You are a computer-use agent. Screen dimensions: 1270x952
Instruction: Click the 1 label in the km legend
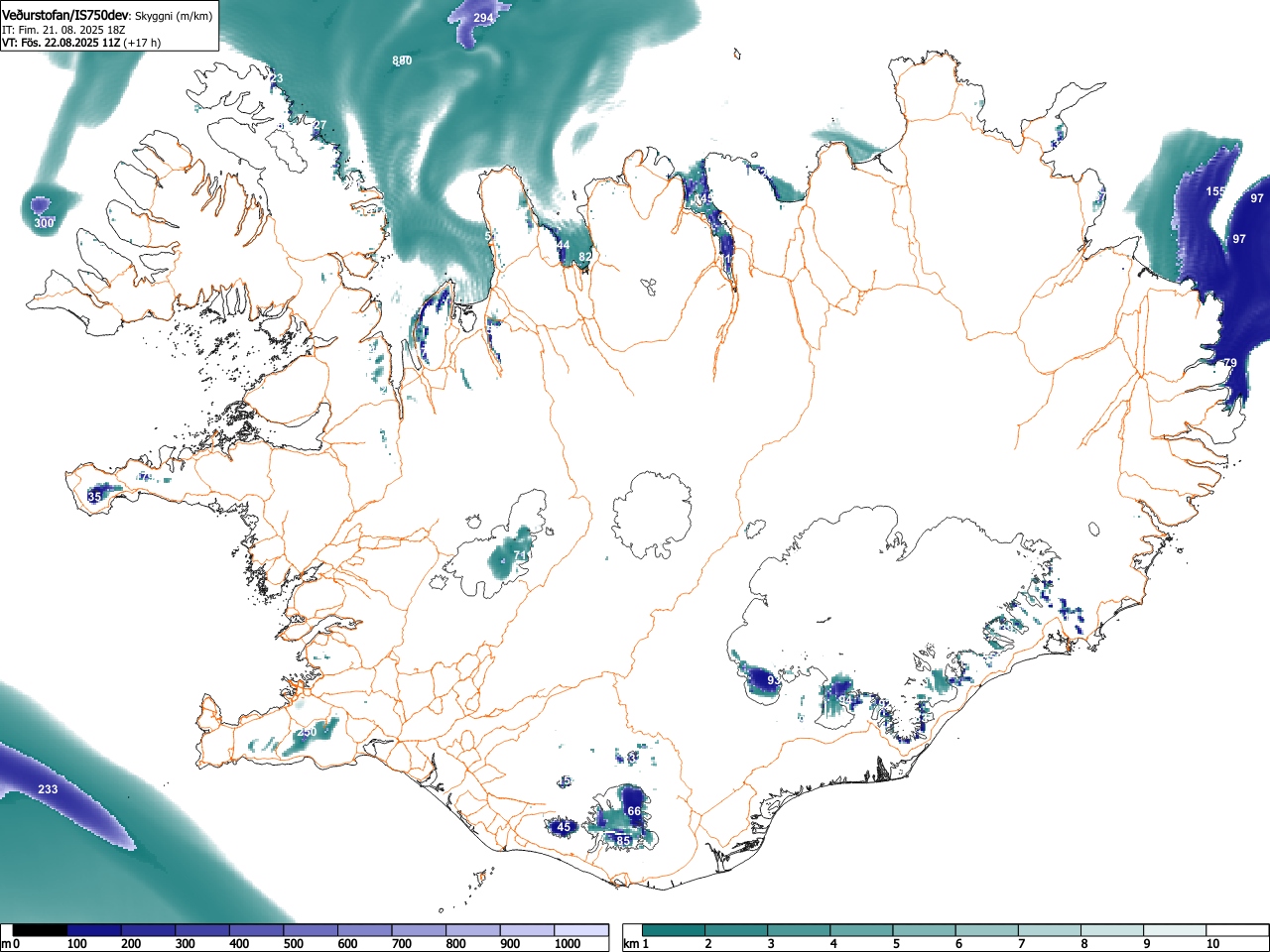tap(646, 944)
